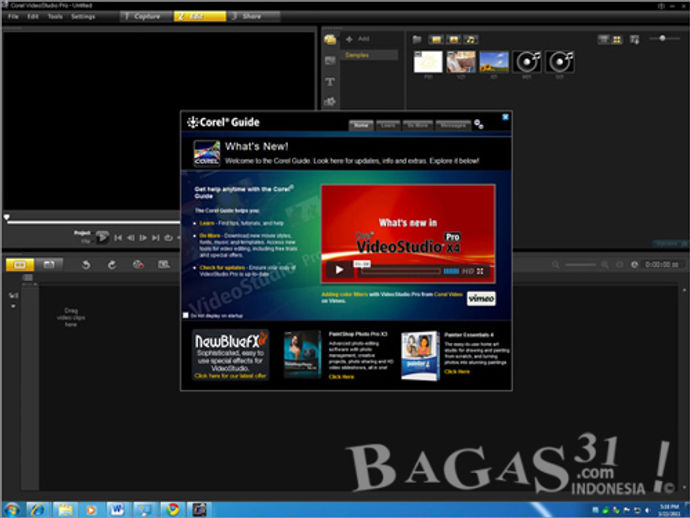Expand the track options arrow at timeline left
The width and height of the screenshot is (690, 518).
[x=13, y=306]
